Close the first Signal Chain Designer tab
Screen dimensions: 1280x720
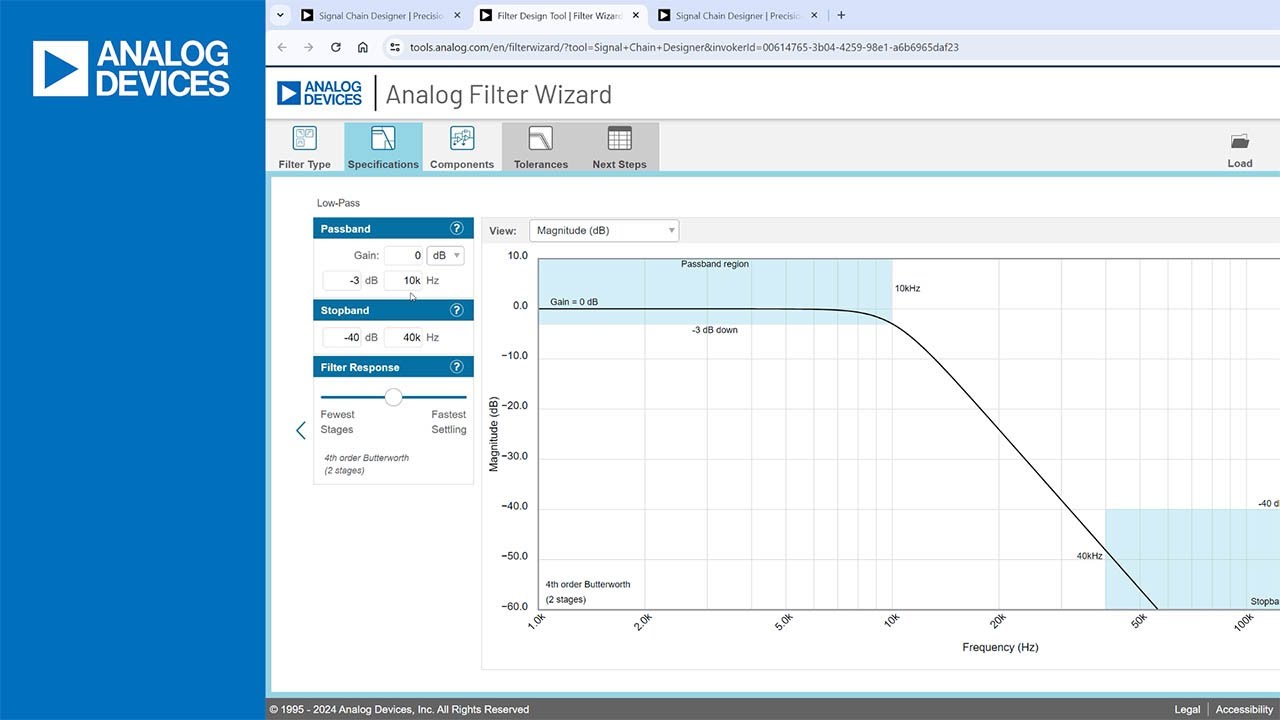pyautogui.click(x=457, y=15)
